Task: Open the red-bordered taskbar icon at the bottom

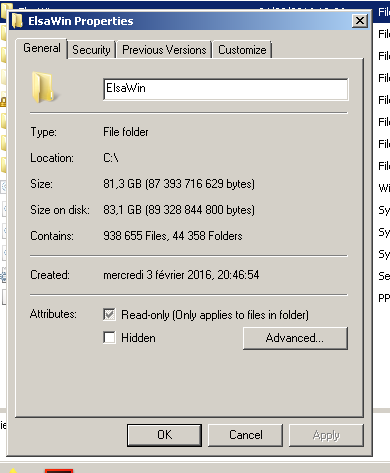Action: (x=59, y=471)
